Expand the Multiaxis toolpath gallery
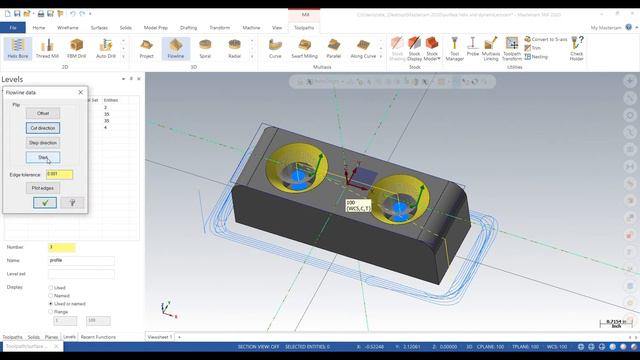The image size is (640, 360). (x=381, y=56)
